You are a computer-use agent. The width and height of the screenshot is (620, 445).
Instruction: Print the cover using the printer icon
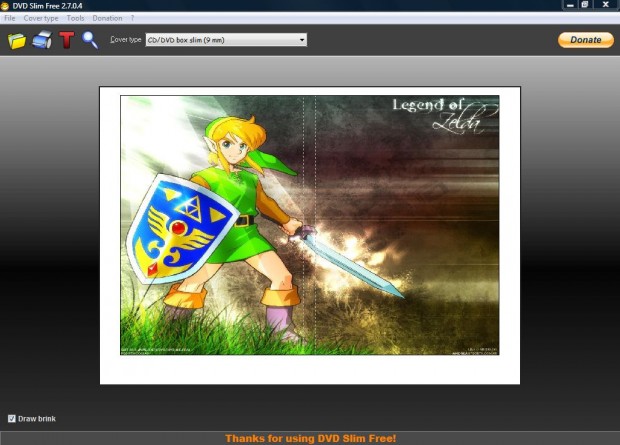tap(42, 40)
